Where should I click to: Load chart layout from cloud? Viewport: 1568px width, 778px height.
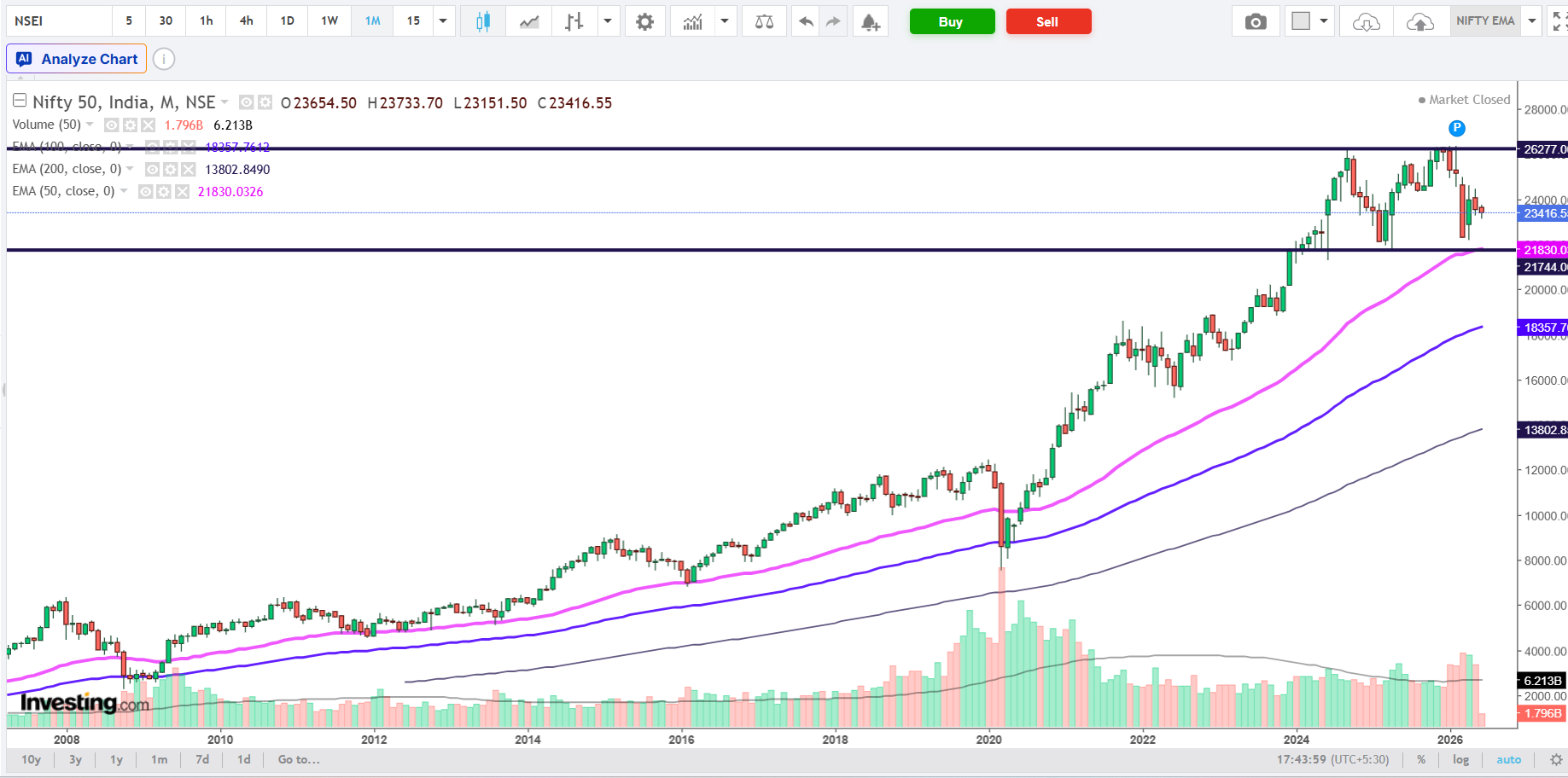[1367, 21]
